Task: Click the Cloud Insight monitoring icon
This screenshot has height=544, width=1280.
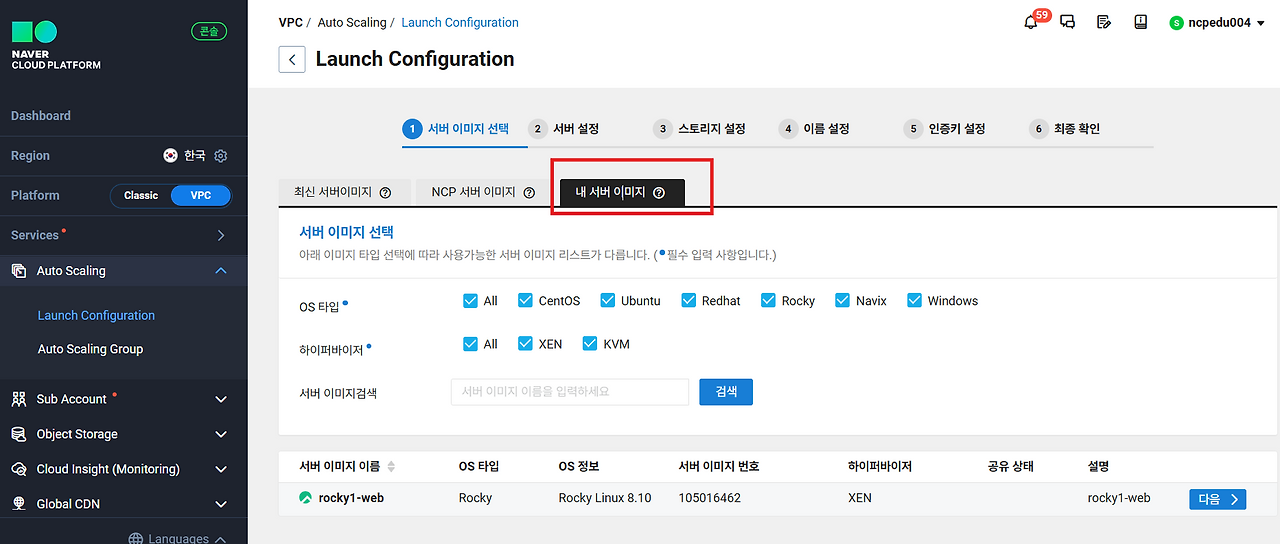Action: (19, 469)
